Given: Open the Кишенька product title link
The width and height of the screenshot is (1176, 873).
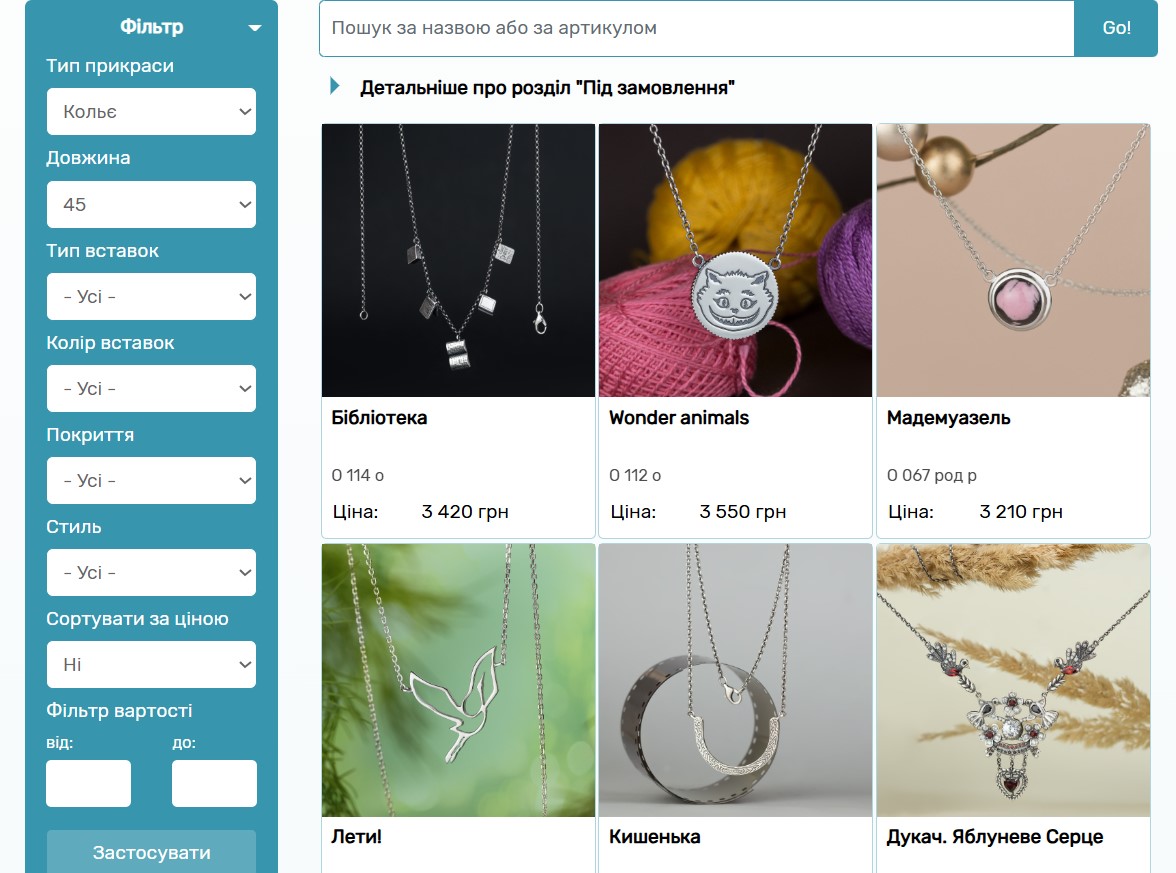Looking at the screenshot, I should [655, 837].
